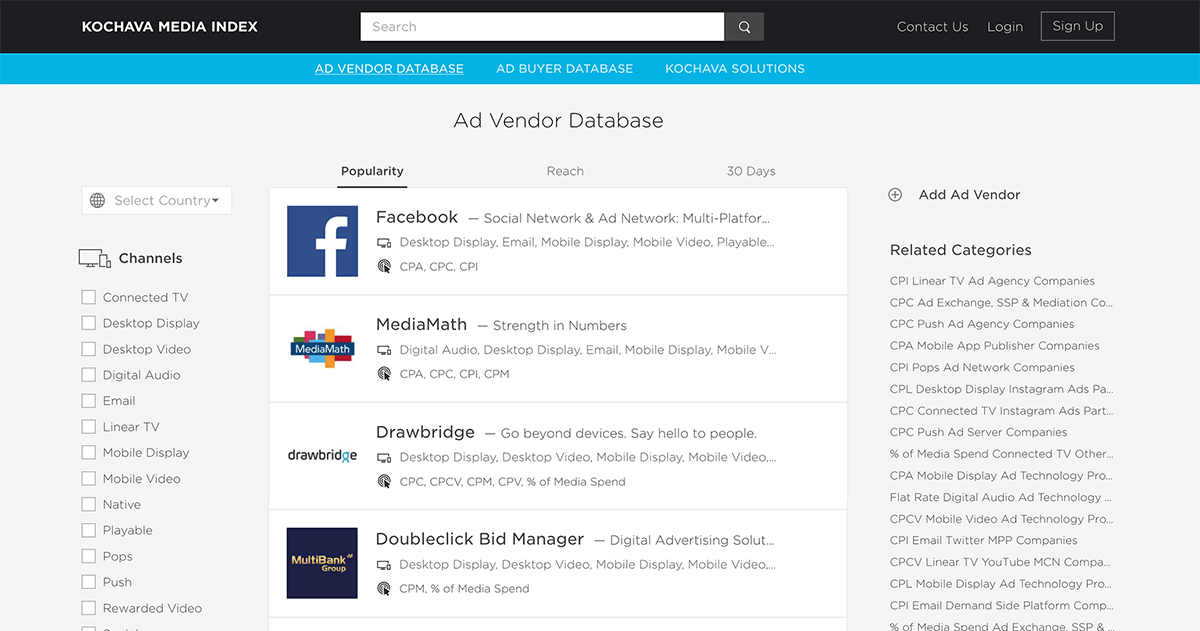
Task: Open the Facebook vendor title
Action: 417,217
